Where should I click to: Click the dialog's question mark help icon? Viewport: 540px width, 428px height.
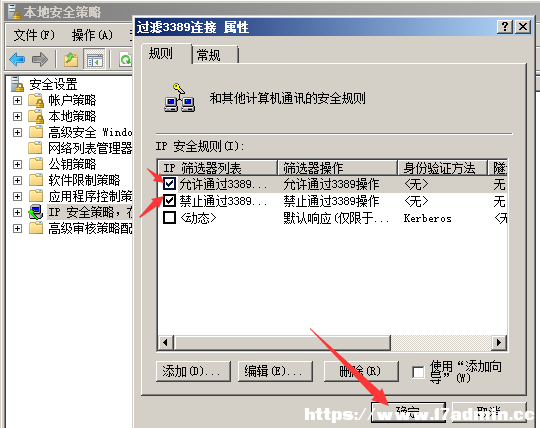[x=505, y=27]
